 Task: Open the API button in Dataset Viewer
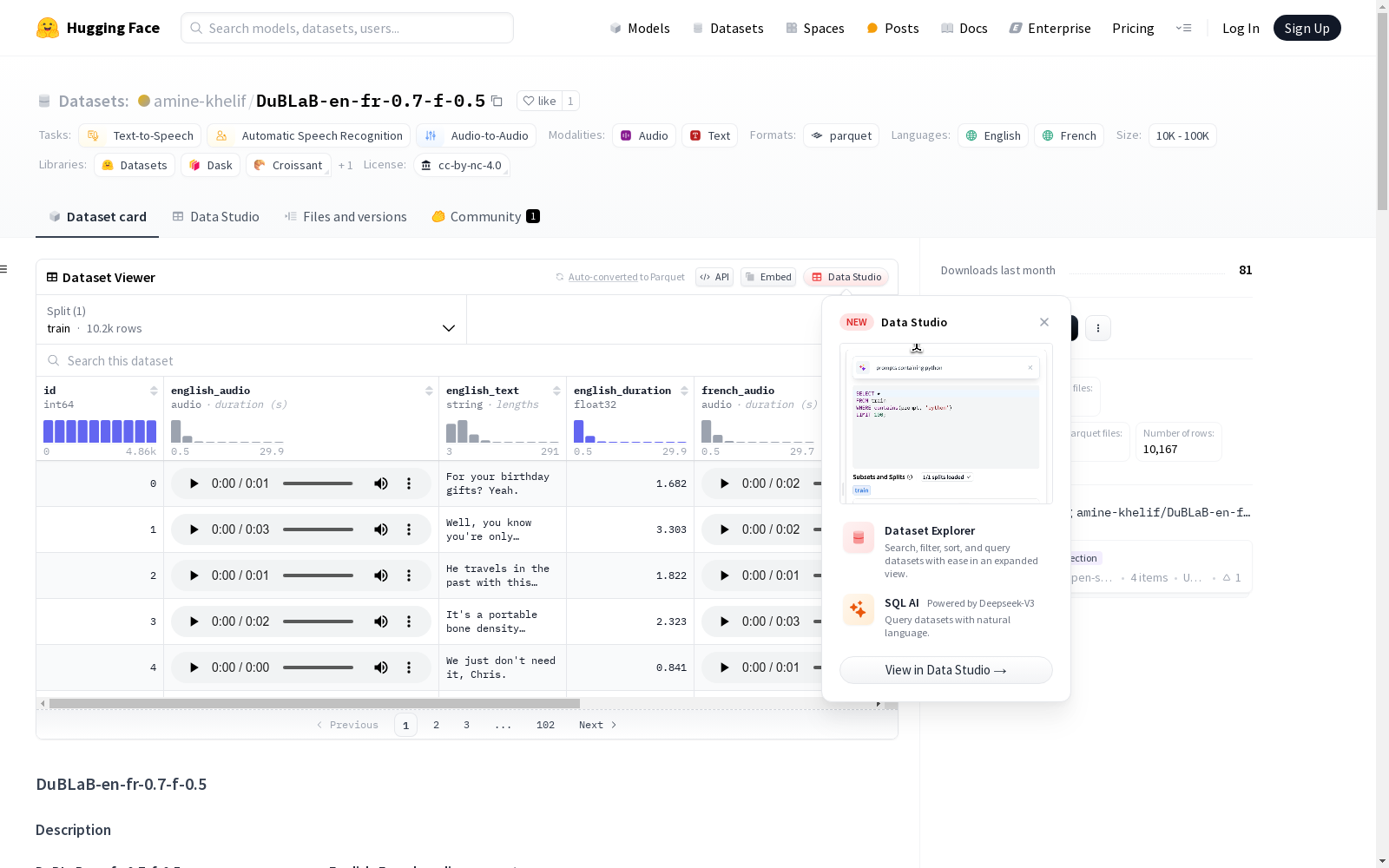(714, 277)
